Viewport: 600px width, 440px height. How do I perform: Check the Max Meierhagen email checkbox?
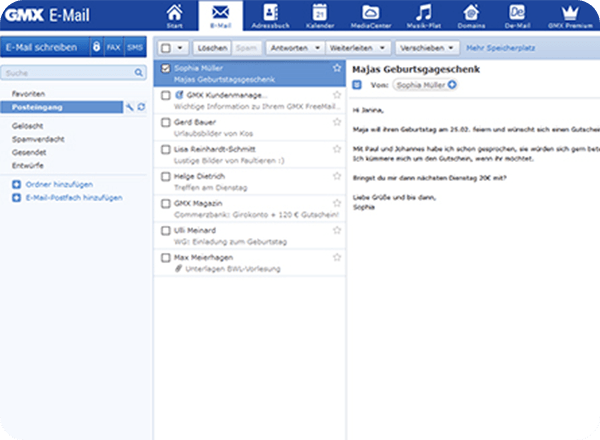tap(166, 257)
